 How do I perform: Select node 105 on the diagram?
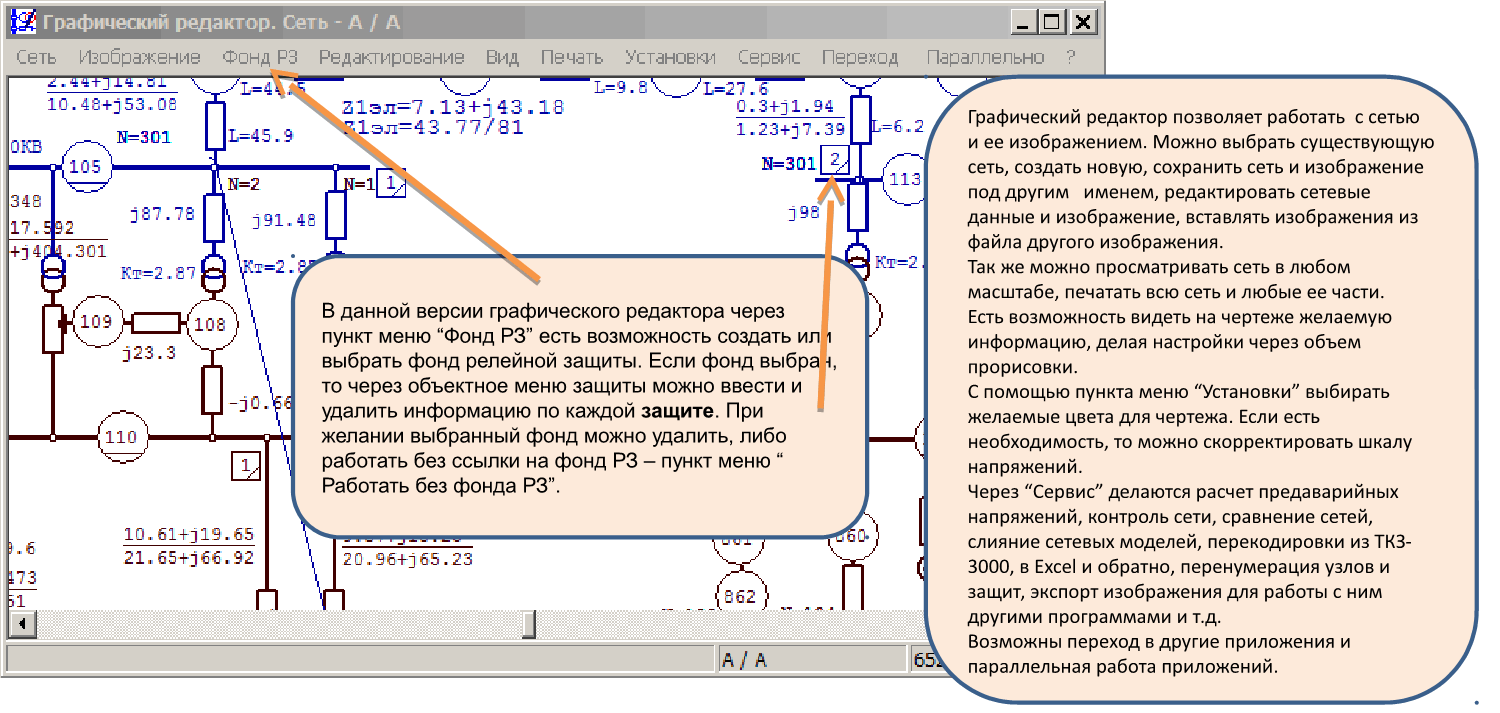[x=85, y=167]
